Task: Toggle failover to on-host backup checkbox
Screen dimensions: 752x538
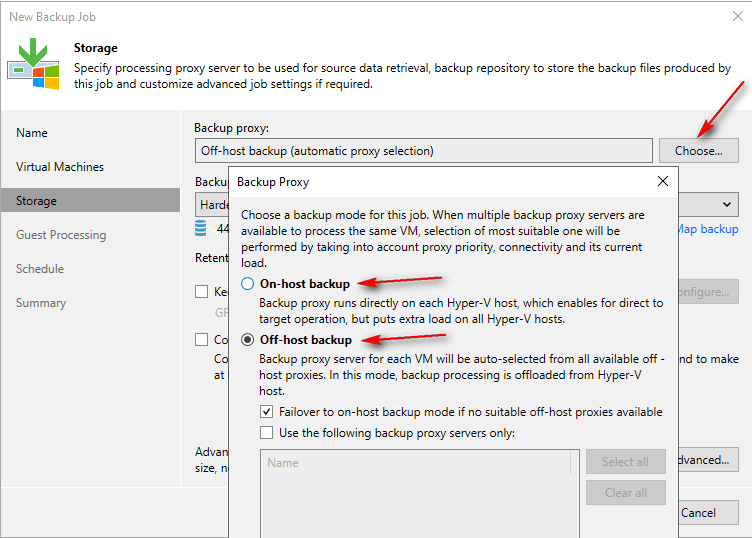Action: pyautogui.click(x=266, y=412)
